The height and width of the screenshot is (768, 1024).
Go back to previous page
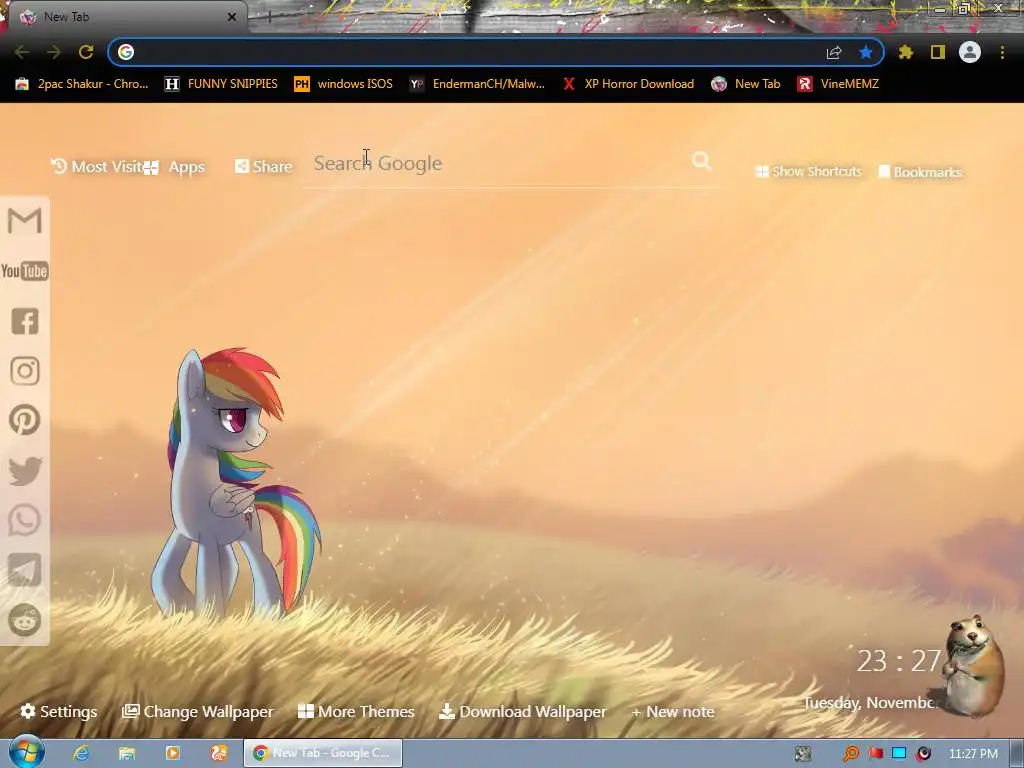click(x=22, y=52)
